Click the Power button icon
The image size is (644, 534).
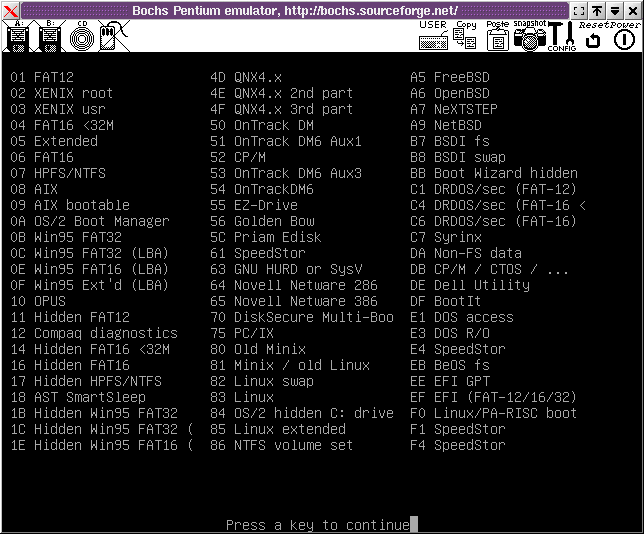(624, 38)
